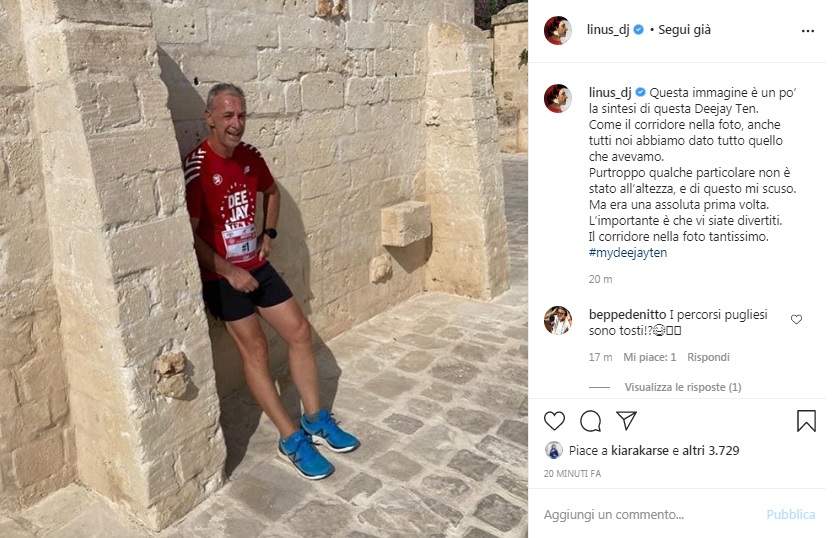Open #mydeejayten hashtag link
Screen dimensions: 840x538
pos(628,252)
